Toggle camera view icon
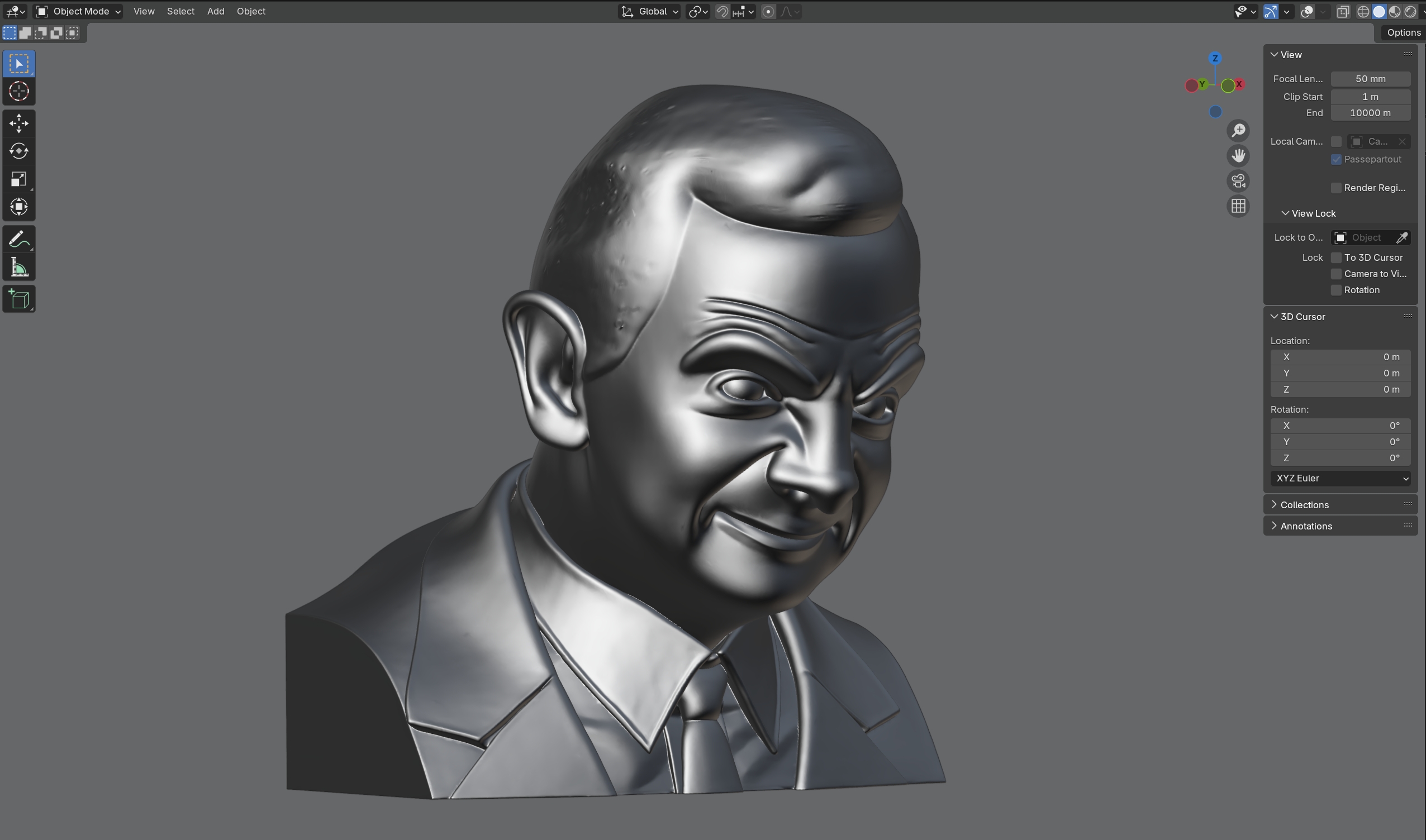 point(1238,181)
